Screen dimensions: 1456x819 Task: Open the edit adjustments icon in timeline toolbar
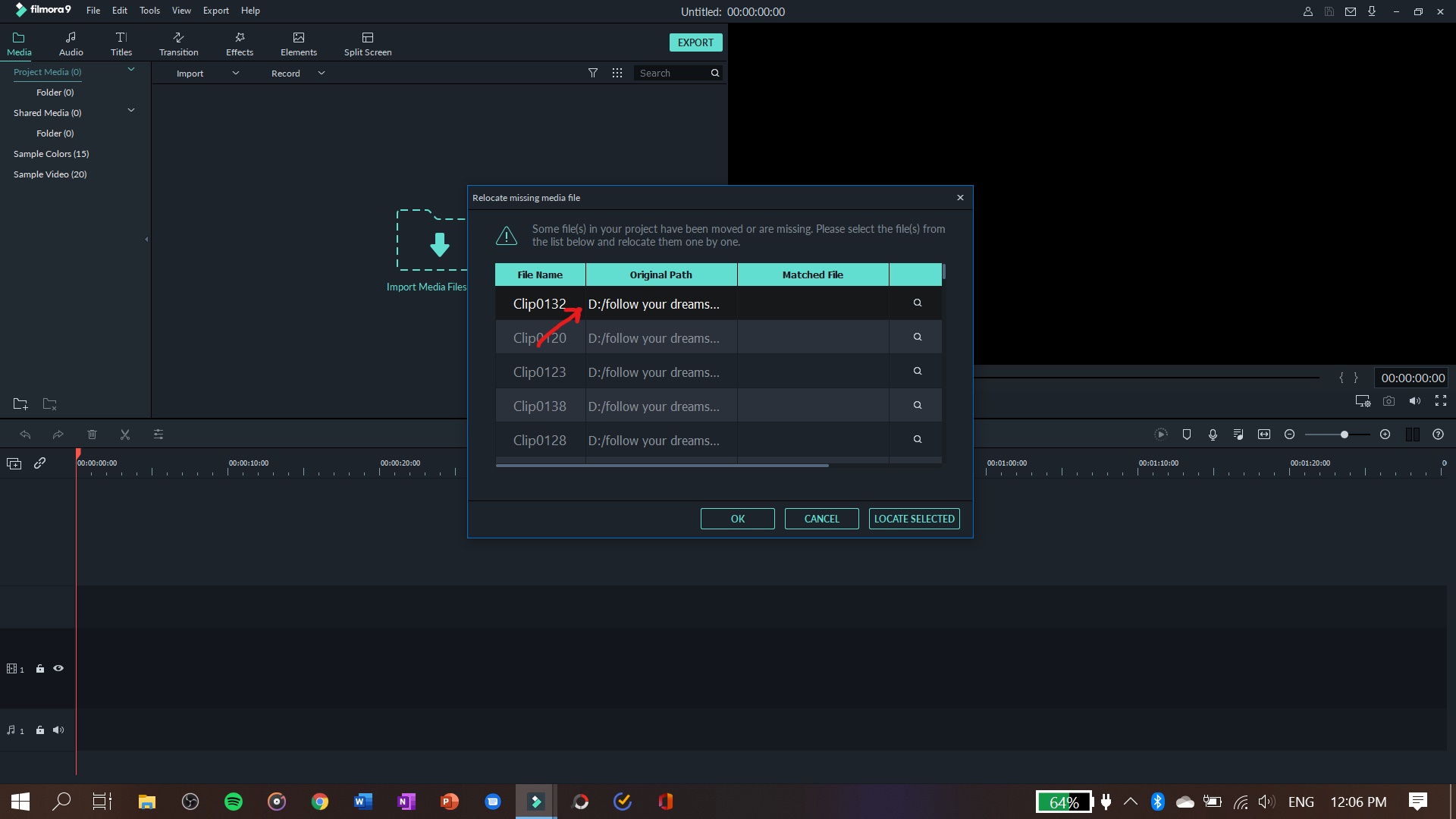158,435
